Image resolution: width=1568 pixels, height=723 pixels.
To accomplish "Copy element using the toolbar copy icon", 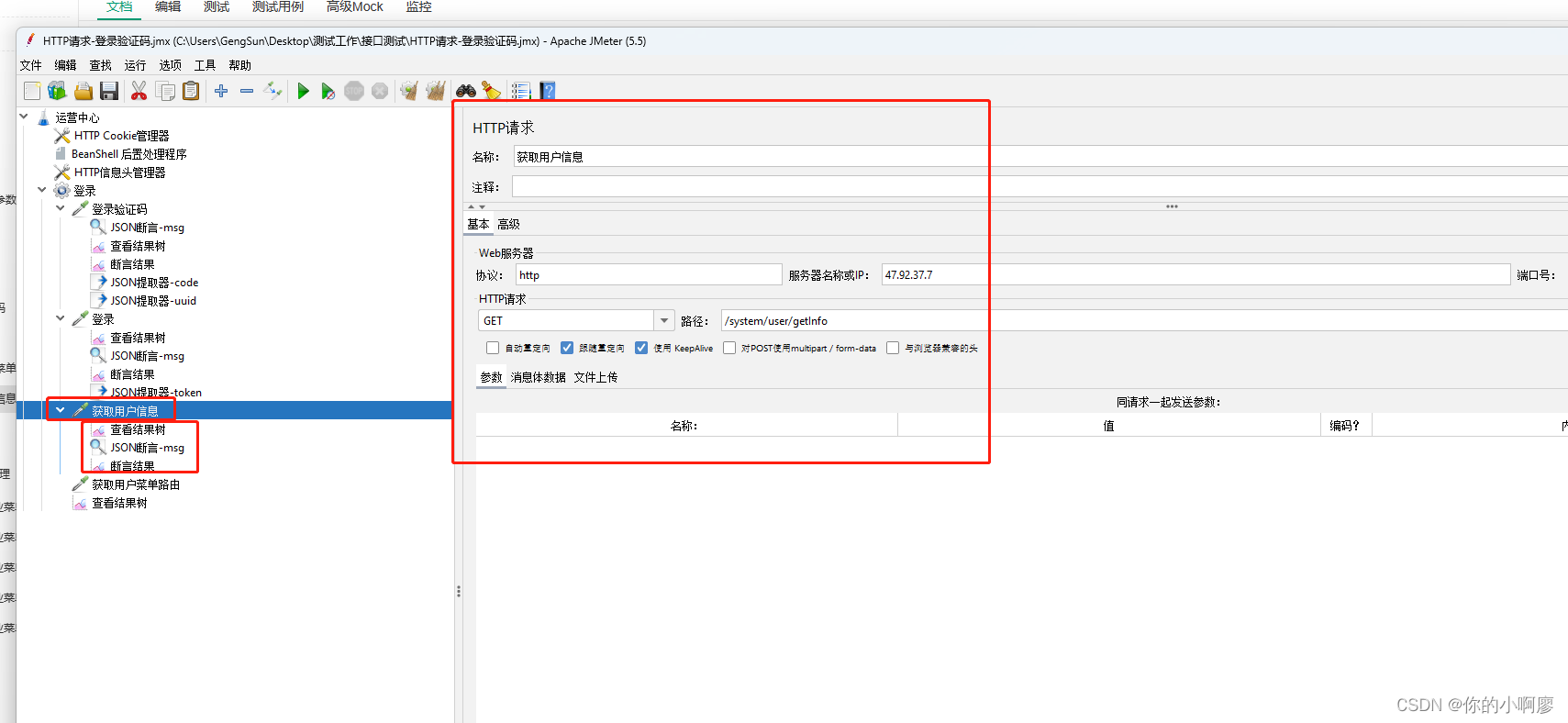I will 165,91.
